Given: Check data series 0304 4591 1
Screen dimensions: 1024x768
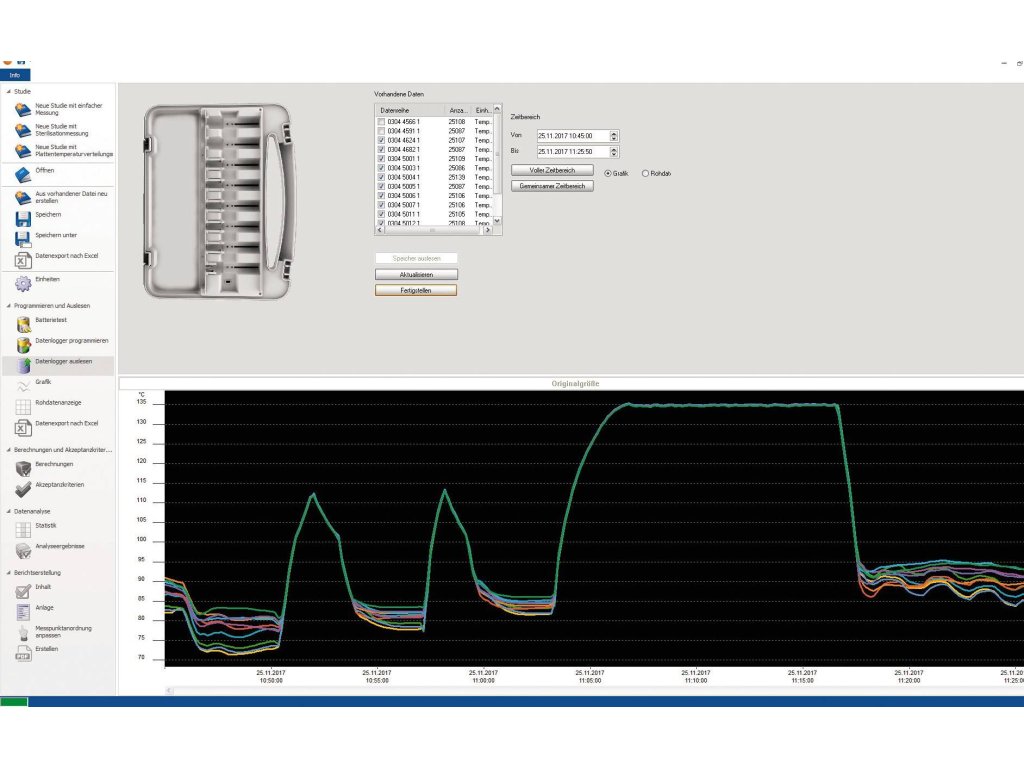Looking at the screenshot, I should pos(381,131).
